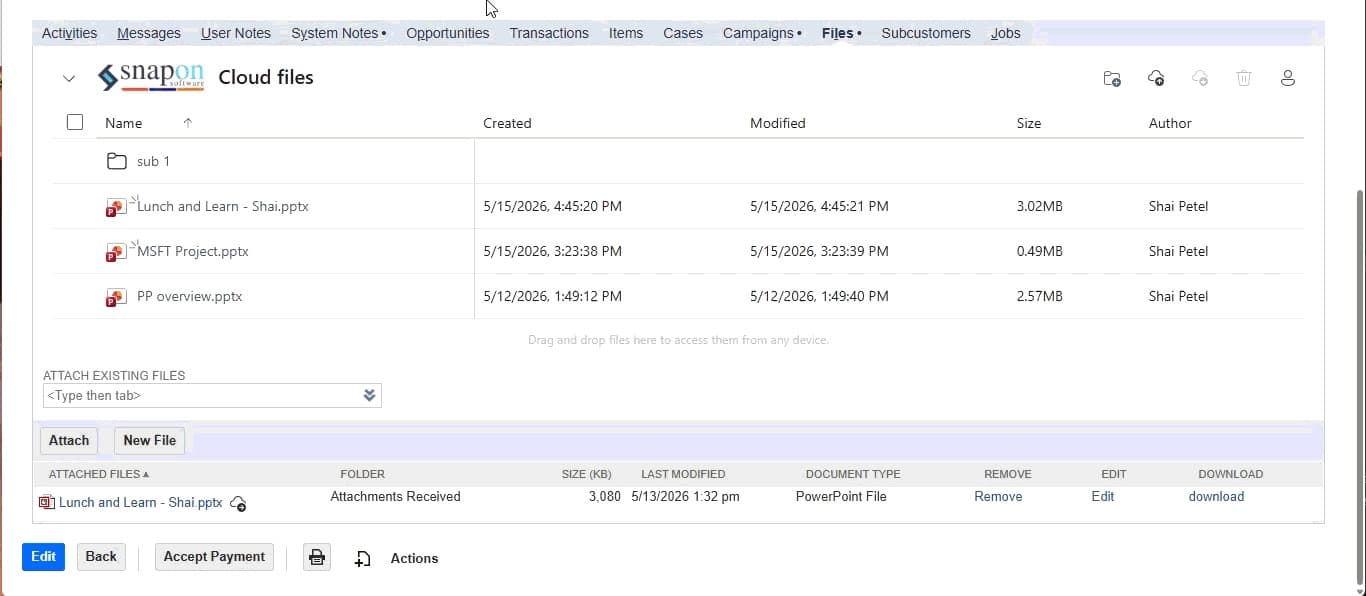The width and height of the screenshot is (1366, 596).
Task: Click the Attach Existing Files input field
Action: click(212, 396)
